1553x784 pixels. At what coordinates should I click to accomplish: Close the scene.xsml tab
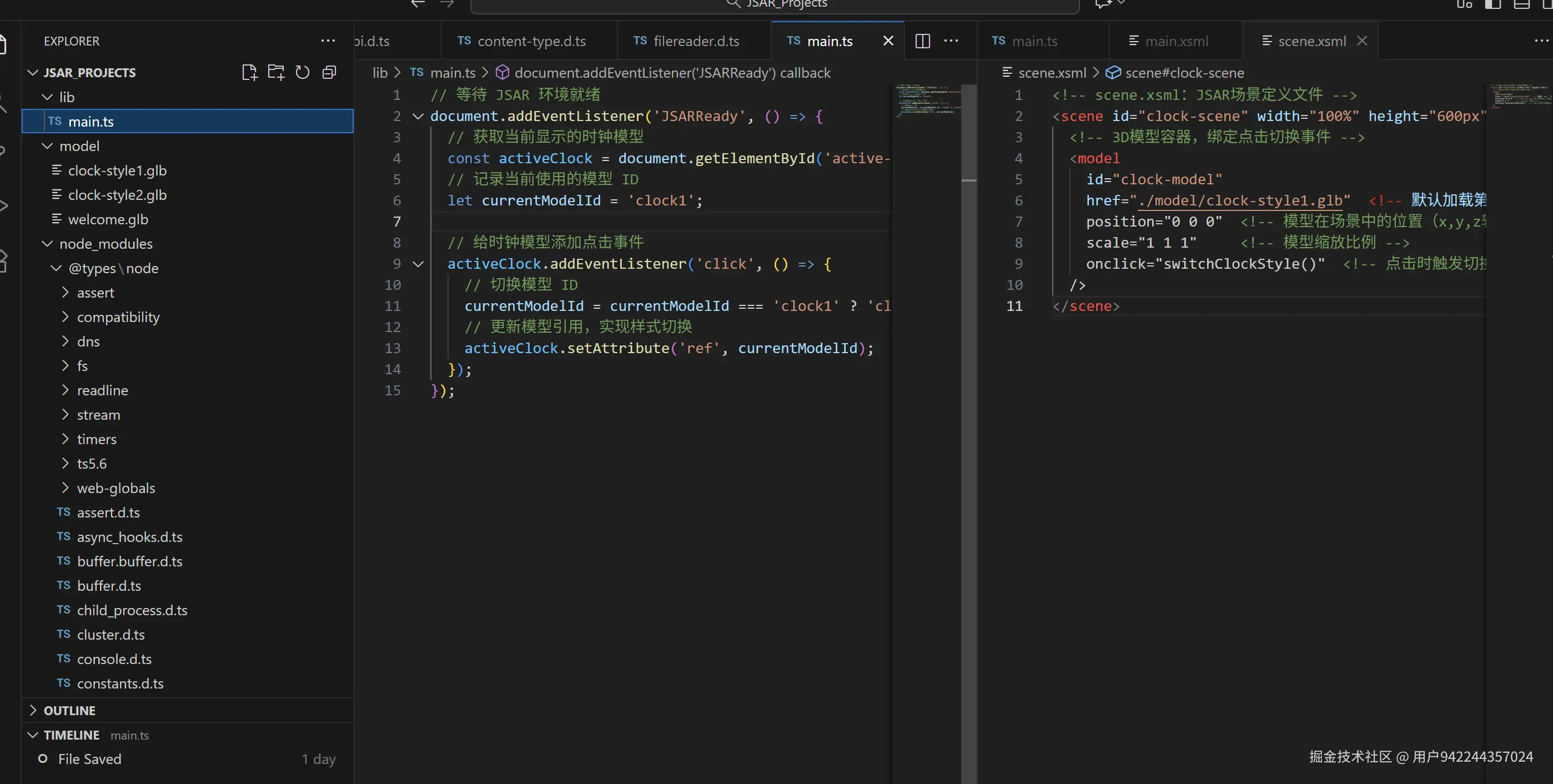pyautogui.click(x=1362, y=41)
